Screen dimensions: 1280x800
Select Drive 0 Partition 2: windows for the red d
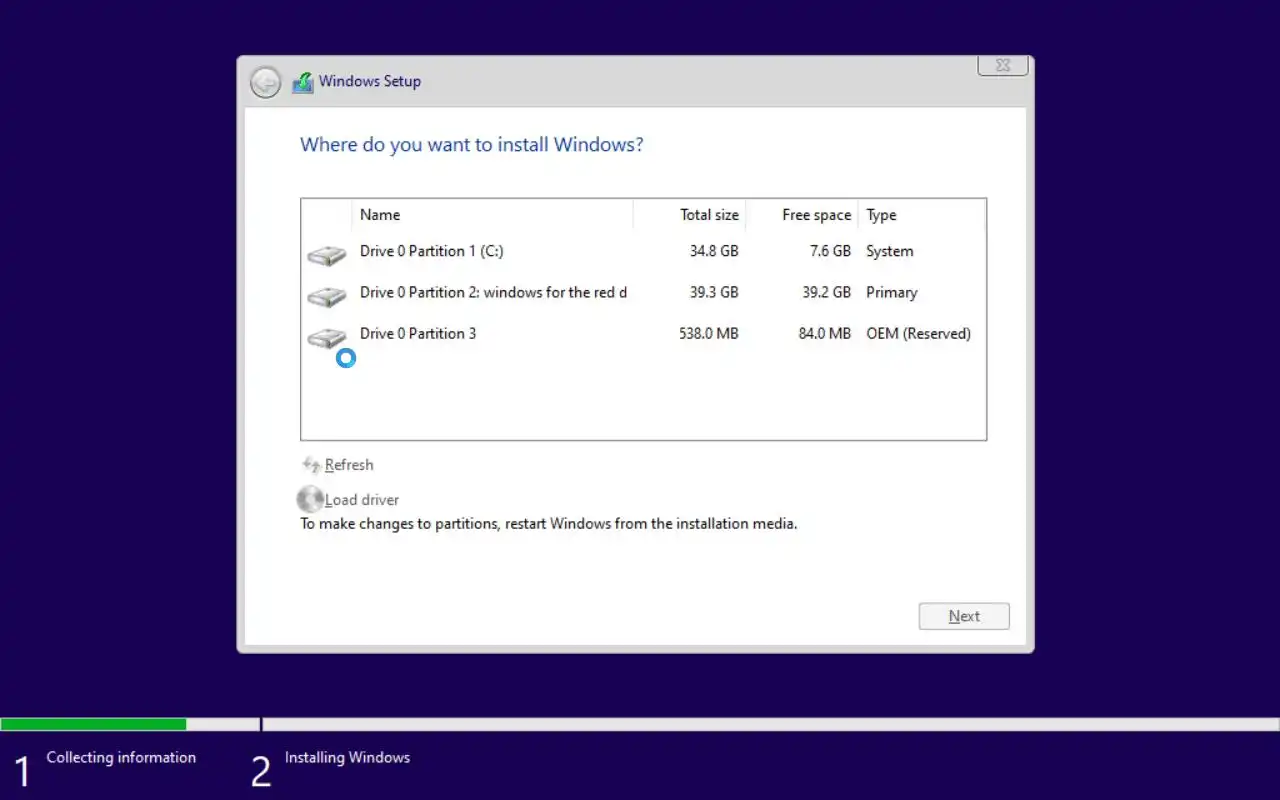click(x=643, y=293)
